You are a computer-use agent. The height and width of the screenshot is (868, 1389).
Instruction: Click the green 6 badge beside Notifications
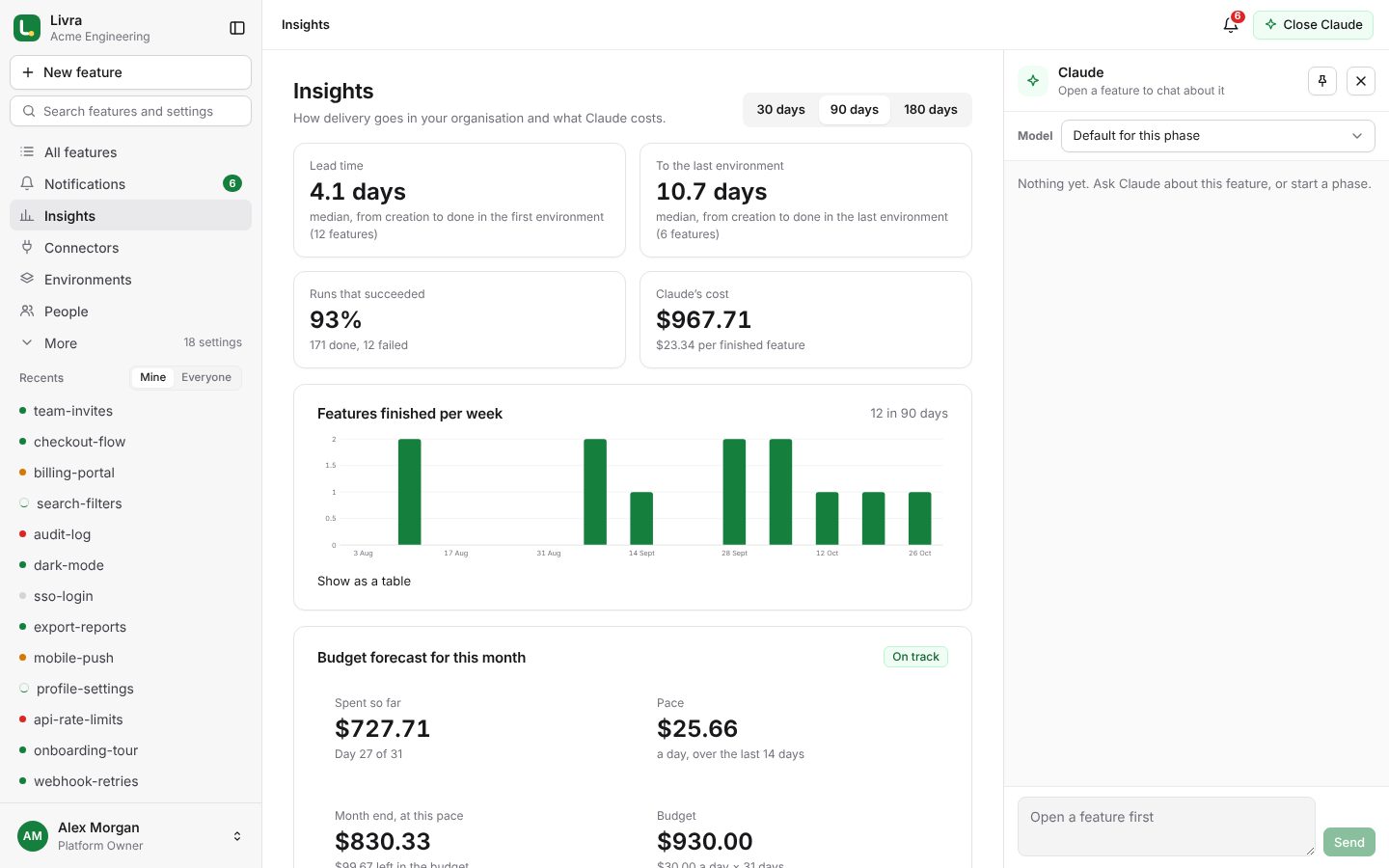point(232,183)
